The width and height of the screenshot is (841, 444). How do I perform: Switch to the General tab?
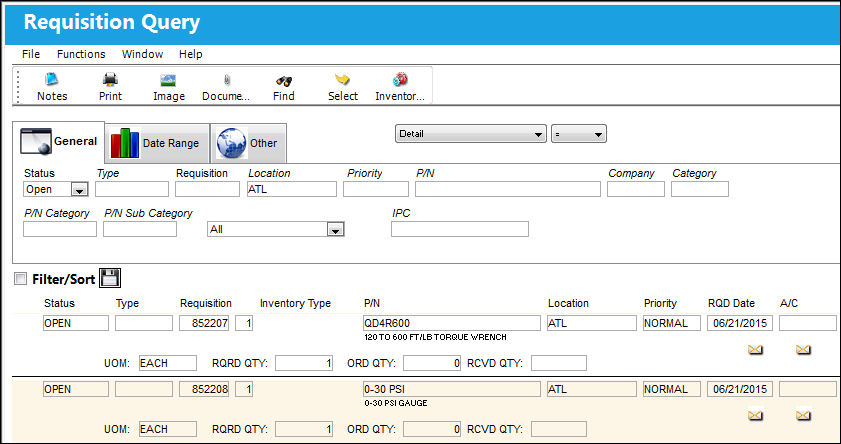click(58, 142)
